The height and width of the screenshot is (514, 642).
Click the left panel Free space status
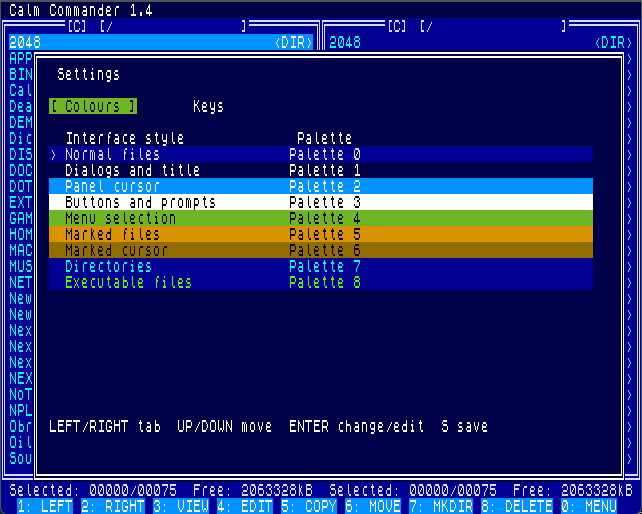point(253,490)
